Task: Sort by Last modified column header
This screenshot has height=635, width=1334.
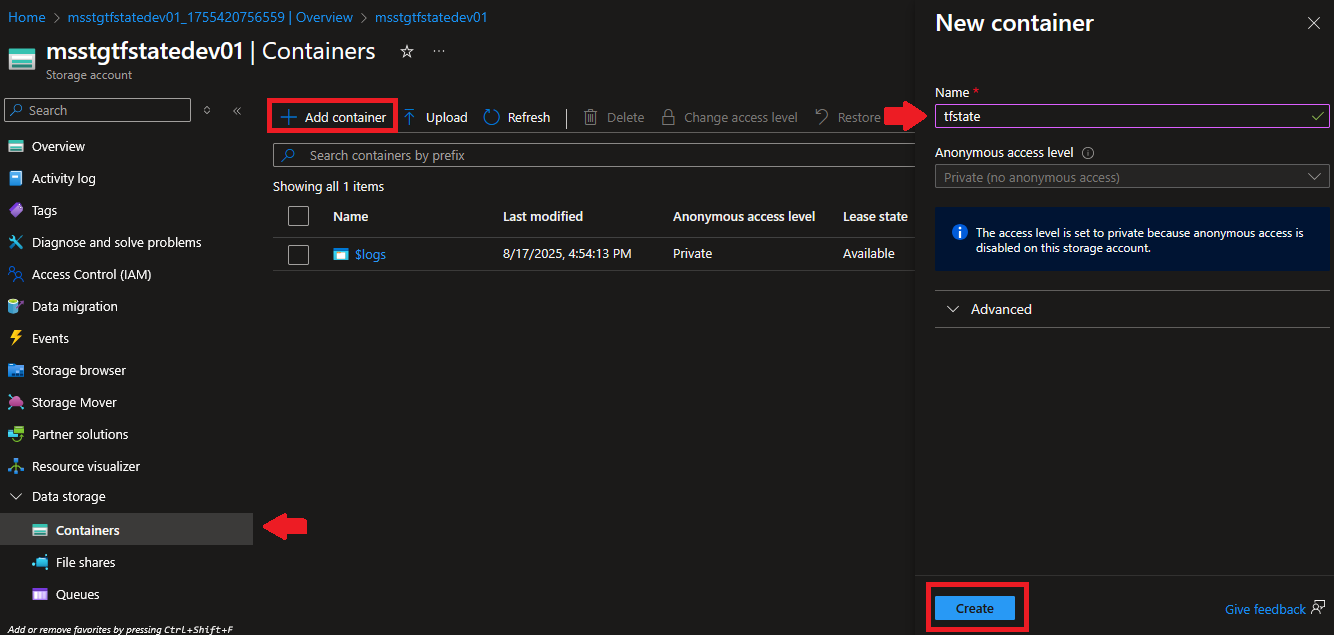Action: click(543, 216)
